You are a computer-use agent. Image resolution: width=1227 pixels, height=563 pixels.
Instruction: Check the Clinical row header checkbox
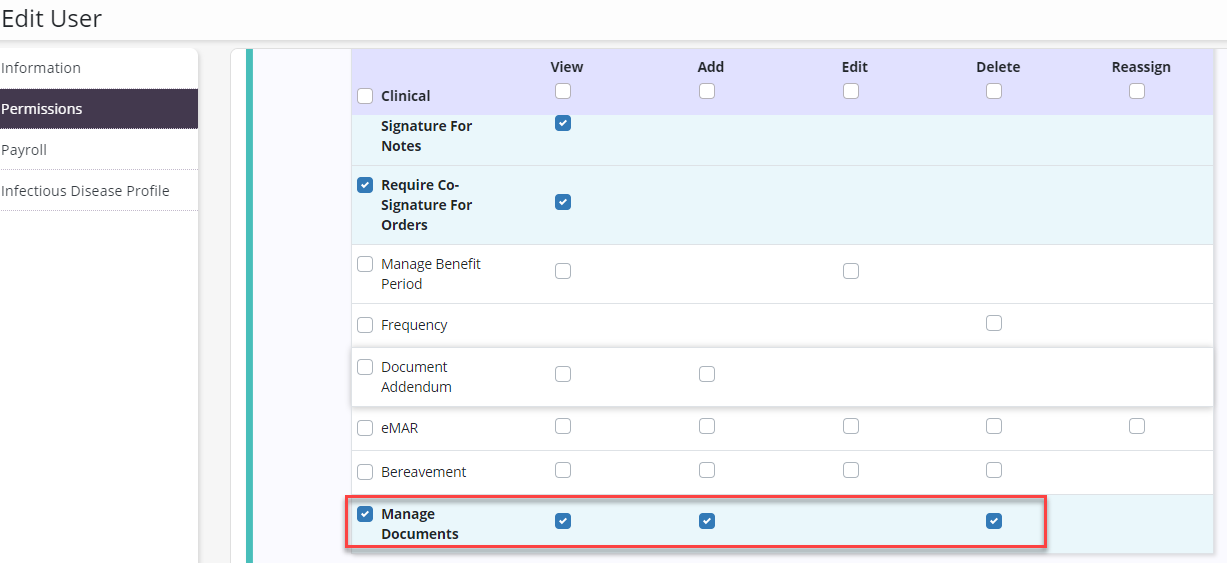point(365,96)
